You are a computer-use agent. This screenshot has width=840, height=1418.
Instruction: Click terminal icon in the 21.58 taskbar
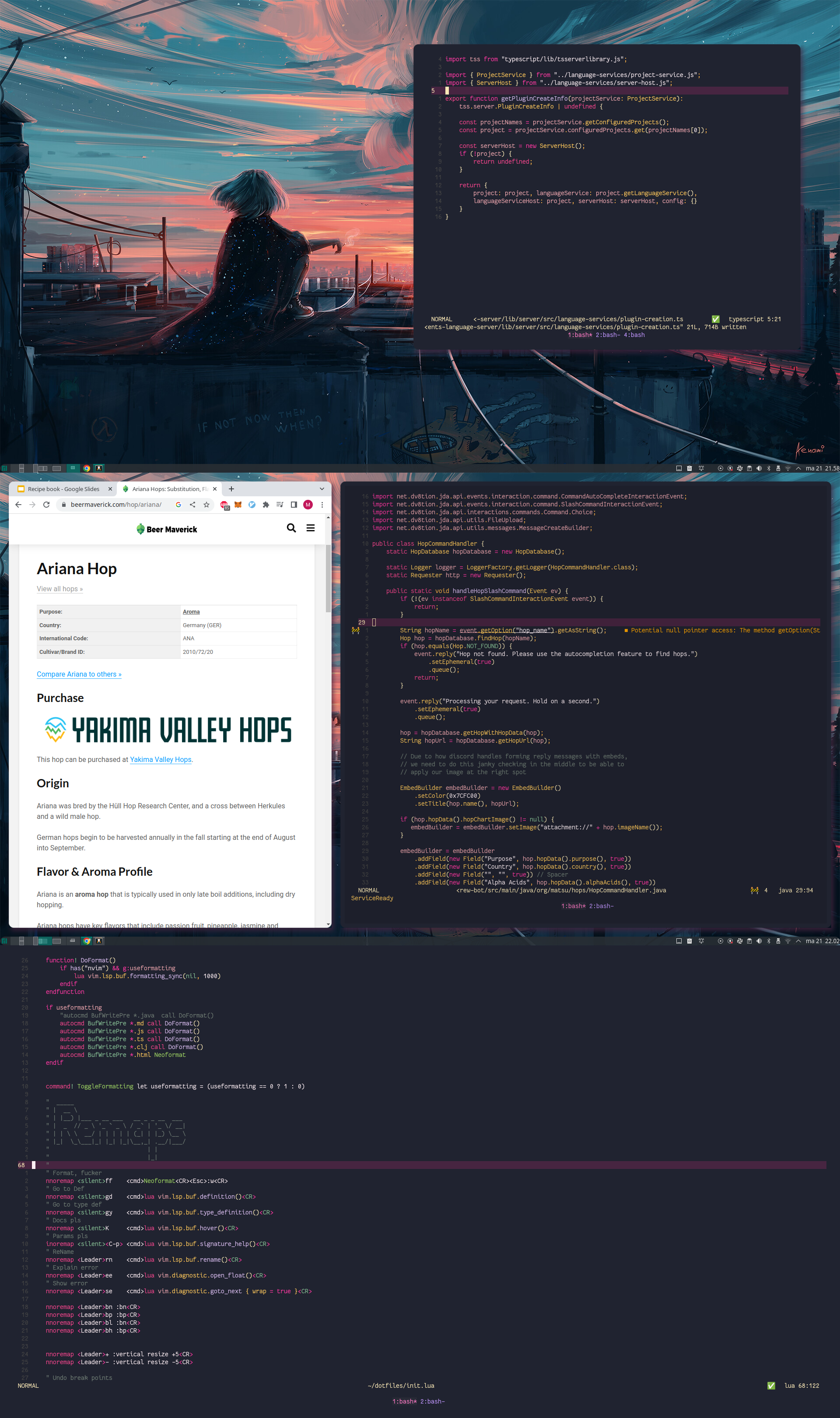99,468
